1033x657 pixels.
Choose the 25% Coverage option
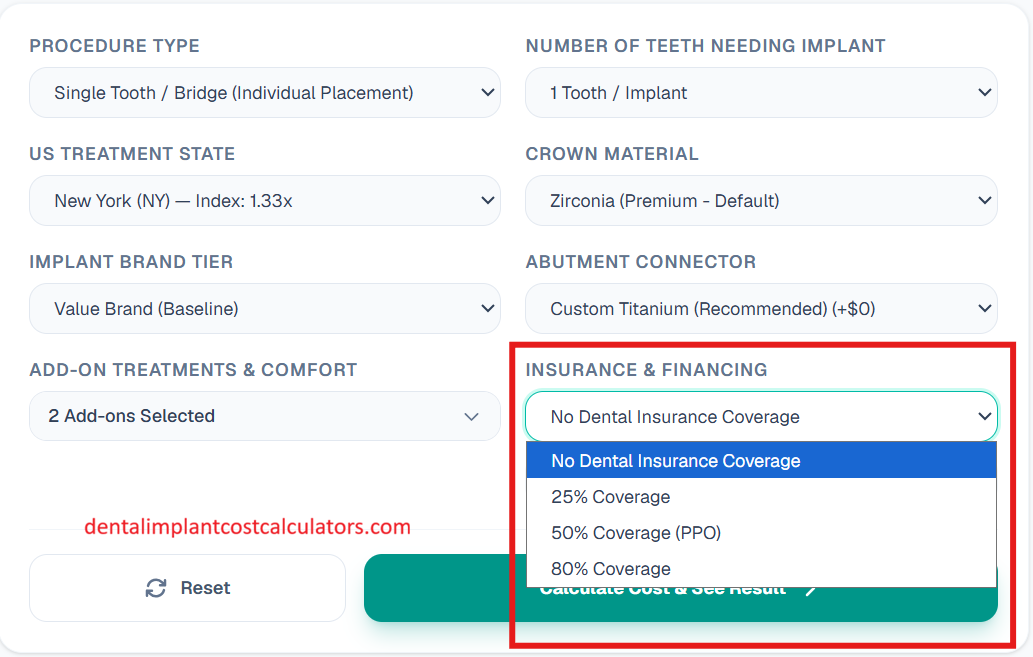click(x=761, y=497)
